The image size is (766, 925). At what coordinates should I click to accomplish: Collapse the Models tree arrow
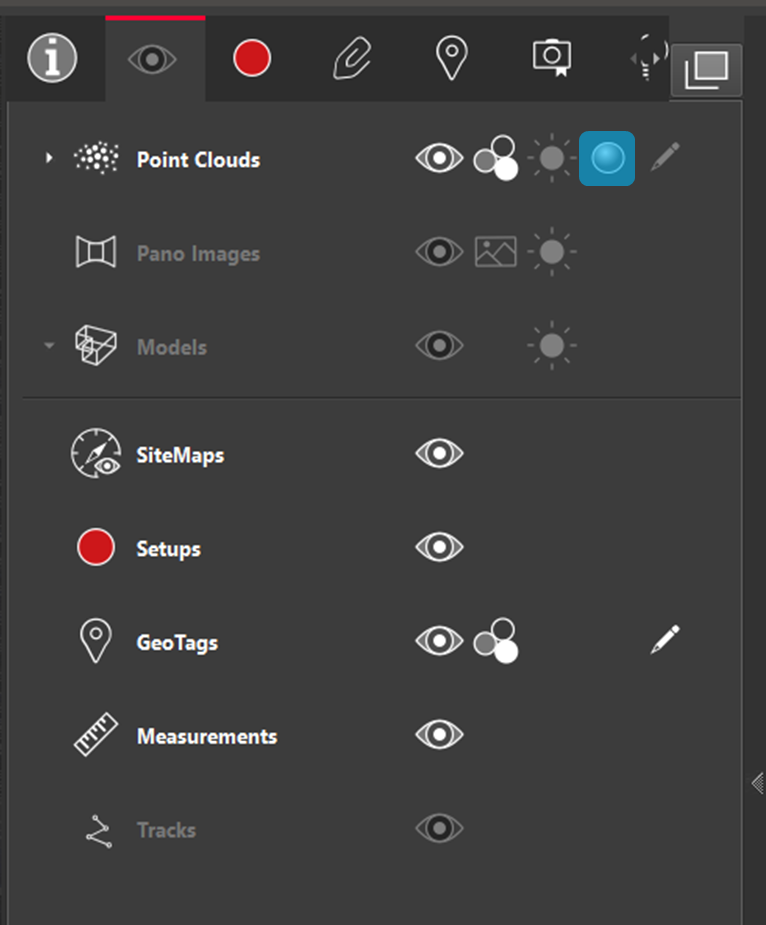point(49,347)
